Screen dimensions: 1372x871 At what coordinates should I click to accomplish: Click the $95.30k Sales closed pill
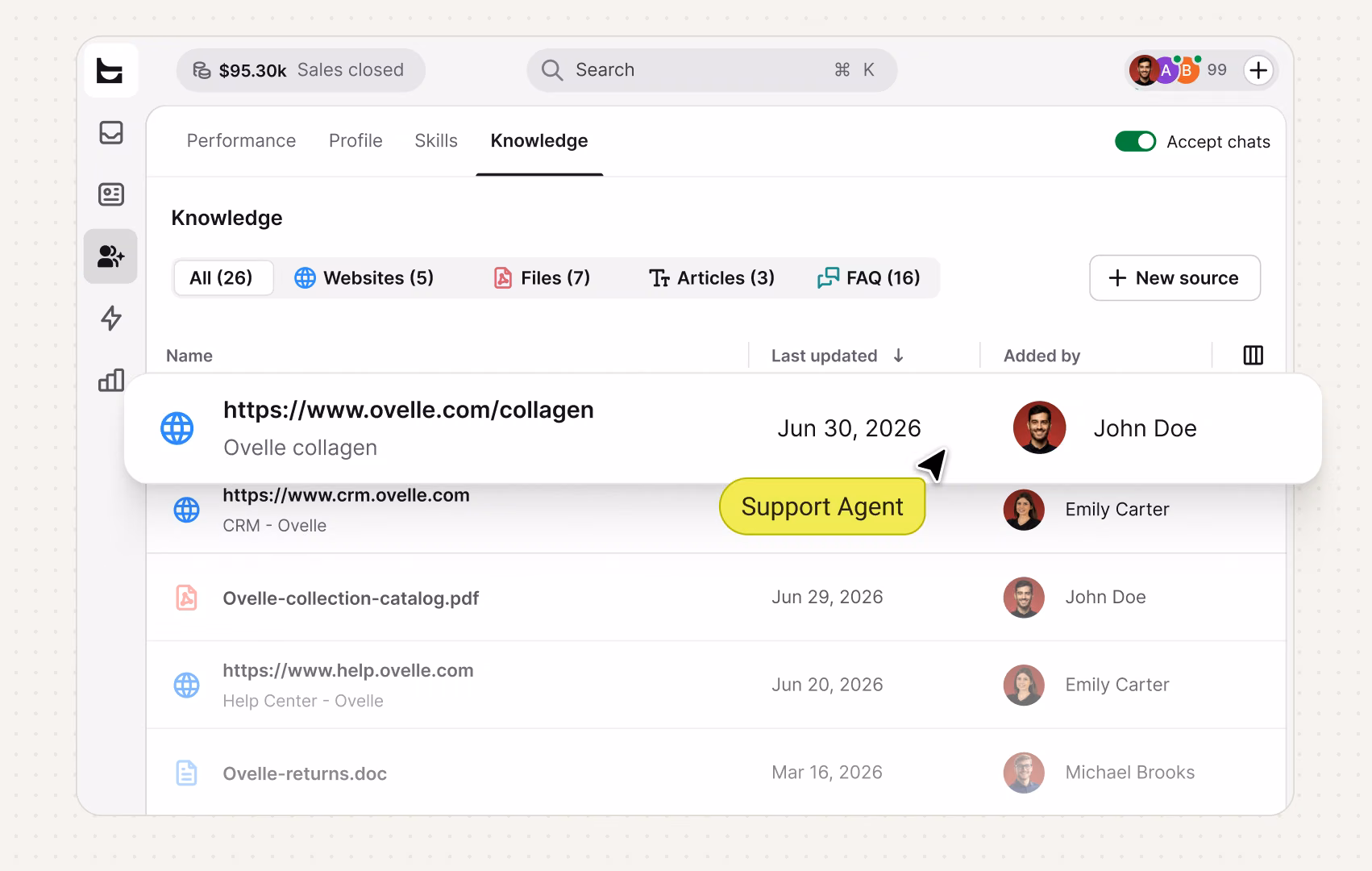[301, 70]
